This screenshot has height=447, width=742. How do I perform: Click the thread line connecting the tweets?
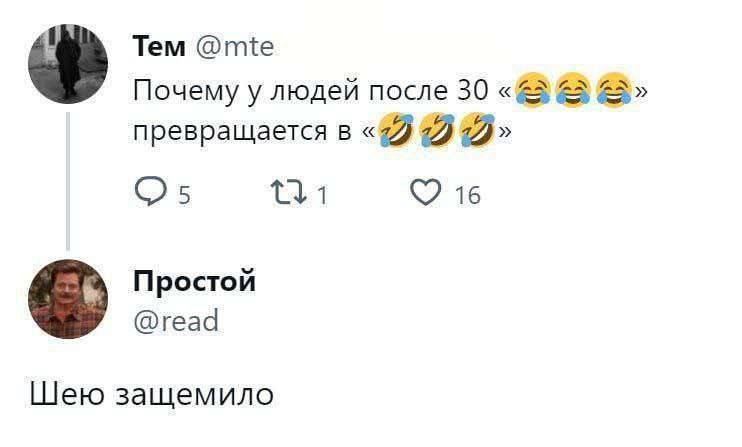(67, 180)
